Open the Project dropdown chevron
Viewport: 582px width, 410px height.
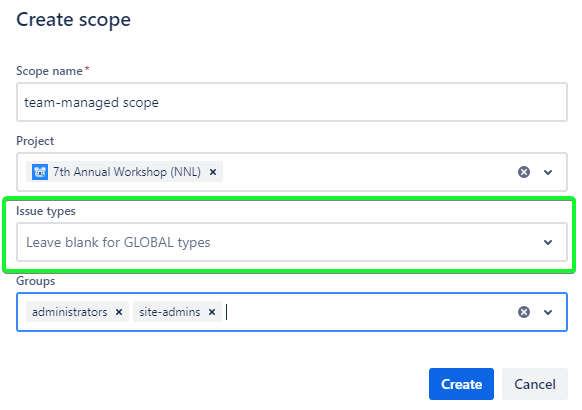pyautogui.click(x=548, y=172)
